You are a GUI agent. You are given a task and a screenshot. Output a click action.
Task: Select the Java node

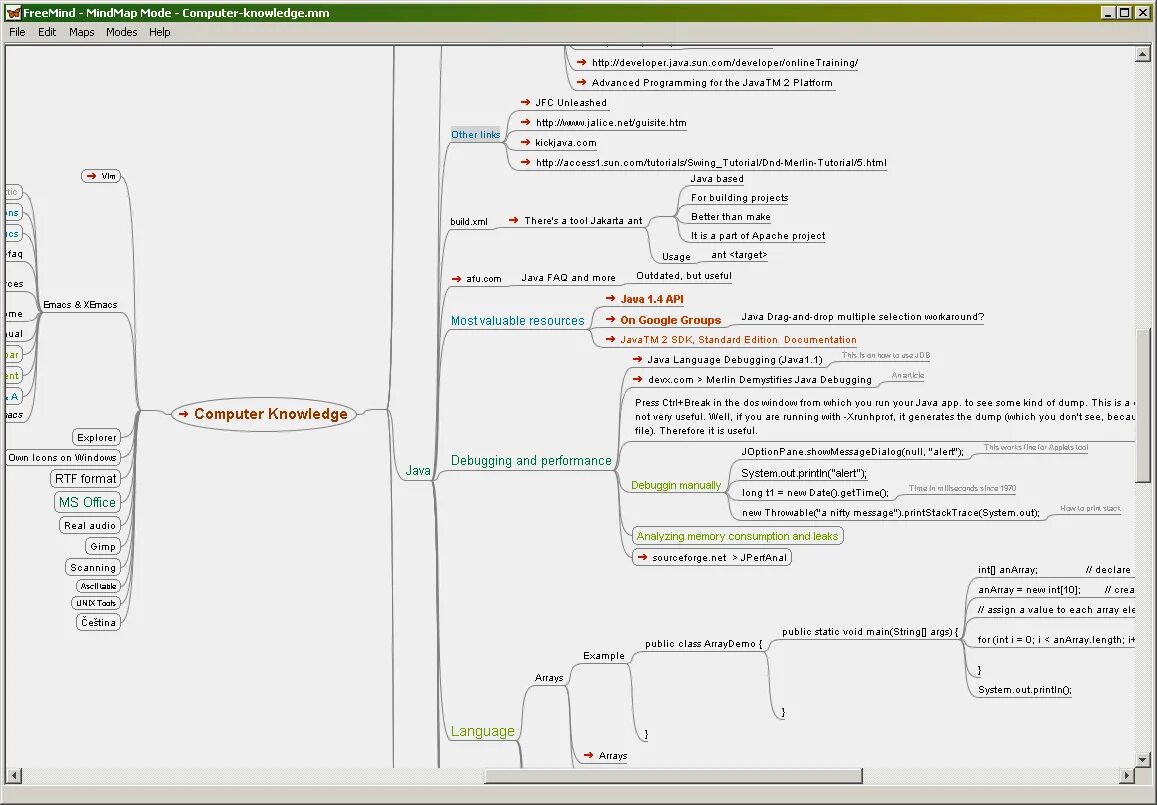pyautogui.click(x=418, y=471)
